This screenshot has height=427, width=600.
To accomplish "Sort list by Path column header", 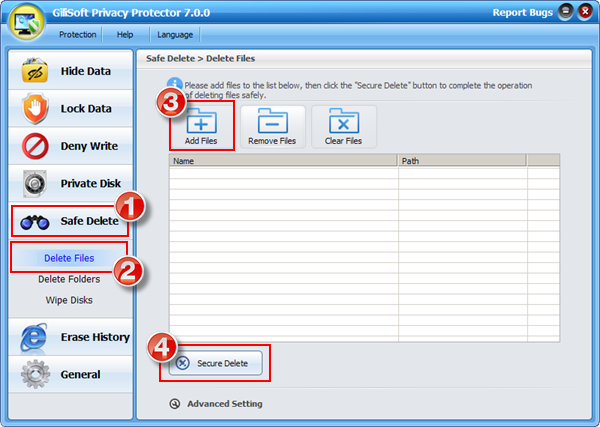I will point(462,161).
